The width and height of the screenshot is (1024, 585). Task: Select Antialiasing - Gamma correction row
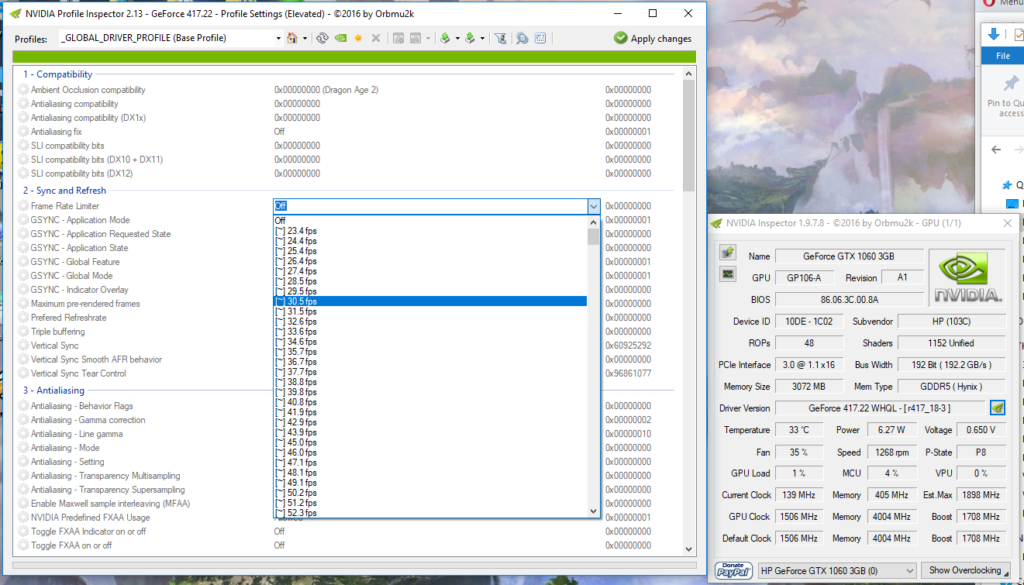(346, 420)
